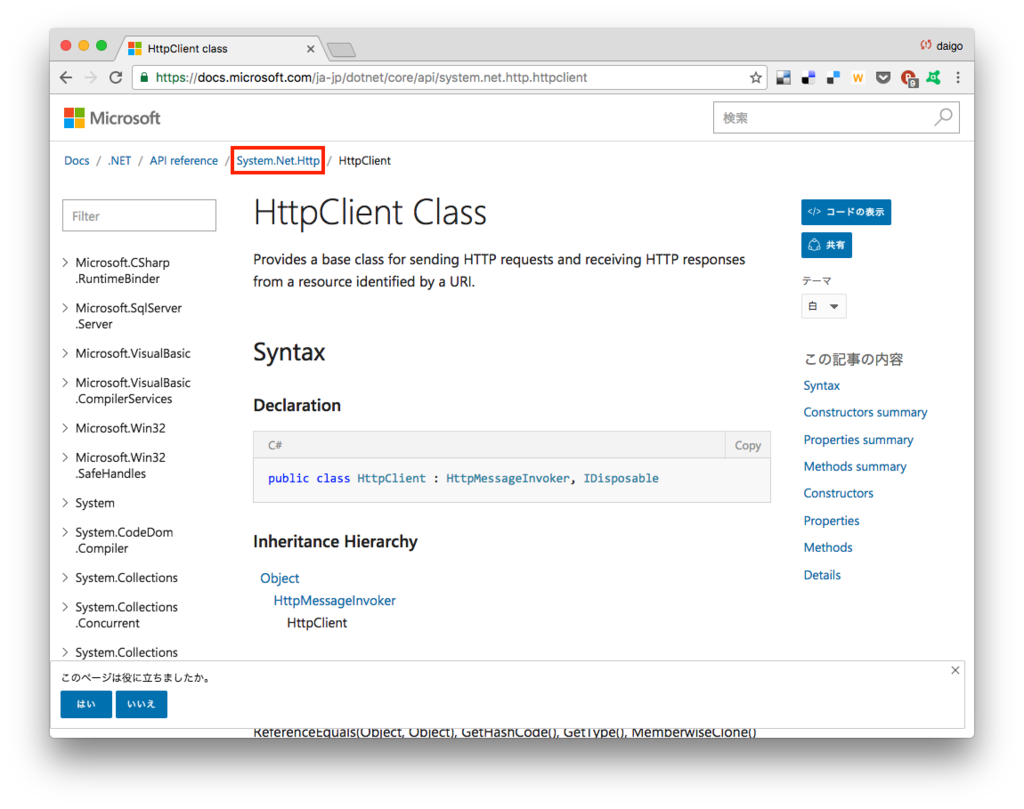Click the green Evernote-style extension icon

coord(934,78)
